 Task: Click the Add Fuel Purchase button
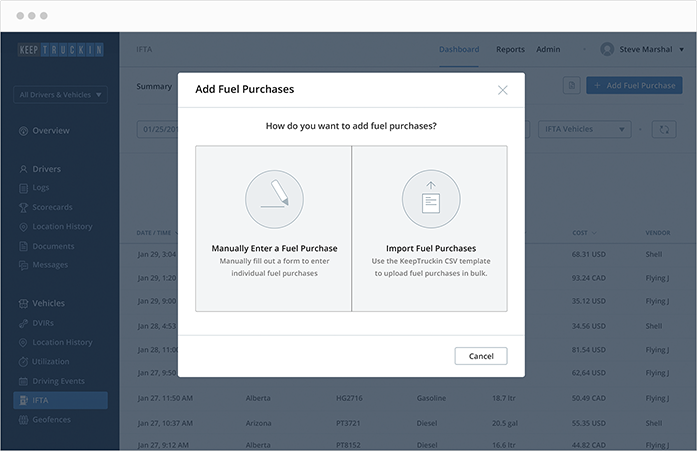click(x=634, y=85)
